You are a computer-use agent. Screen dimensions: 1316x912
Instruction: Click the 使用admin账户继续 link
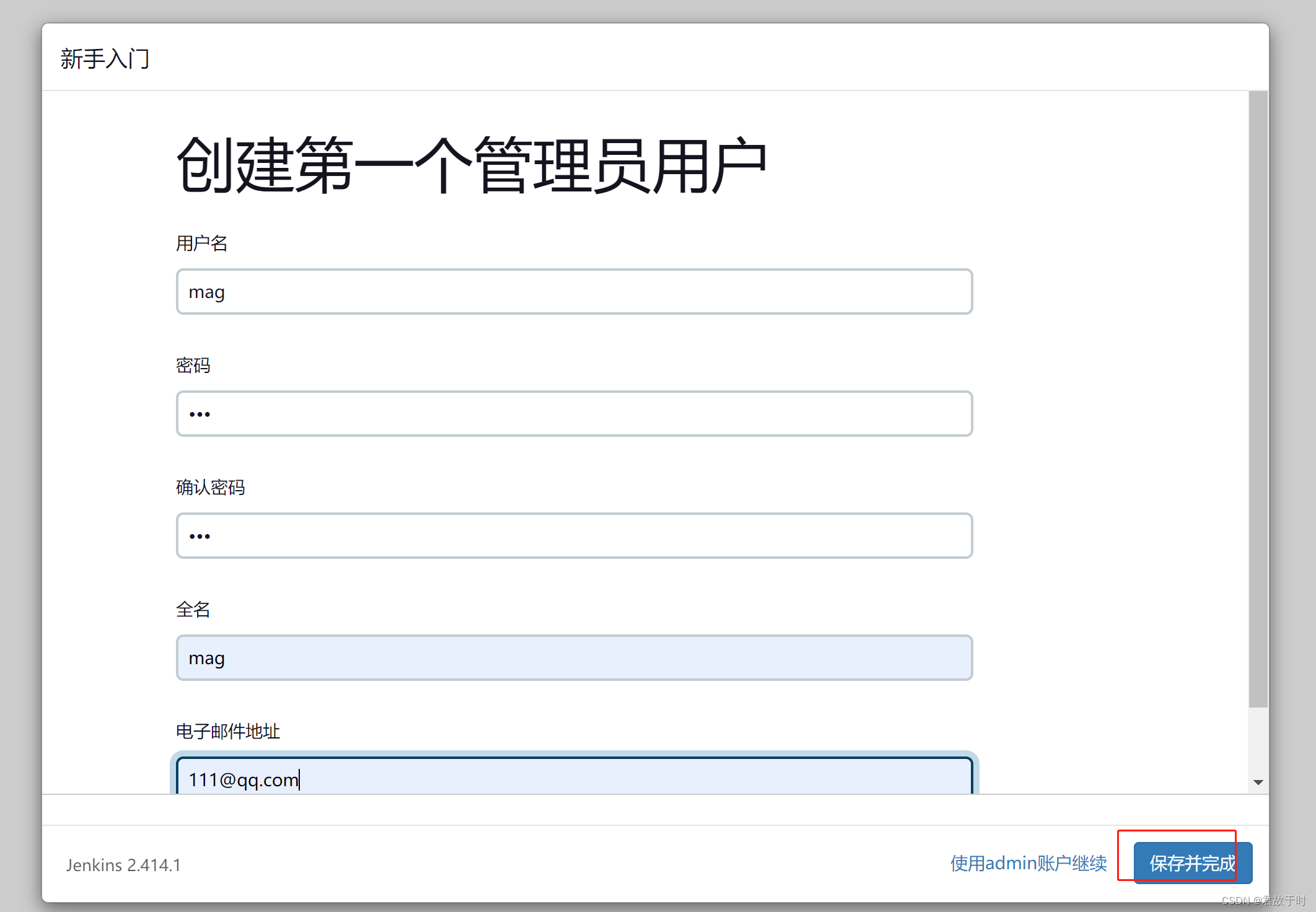[1029, 863]
